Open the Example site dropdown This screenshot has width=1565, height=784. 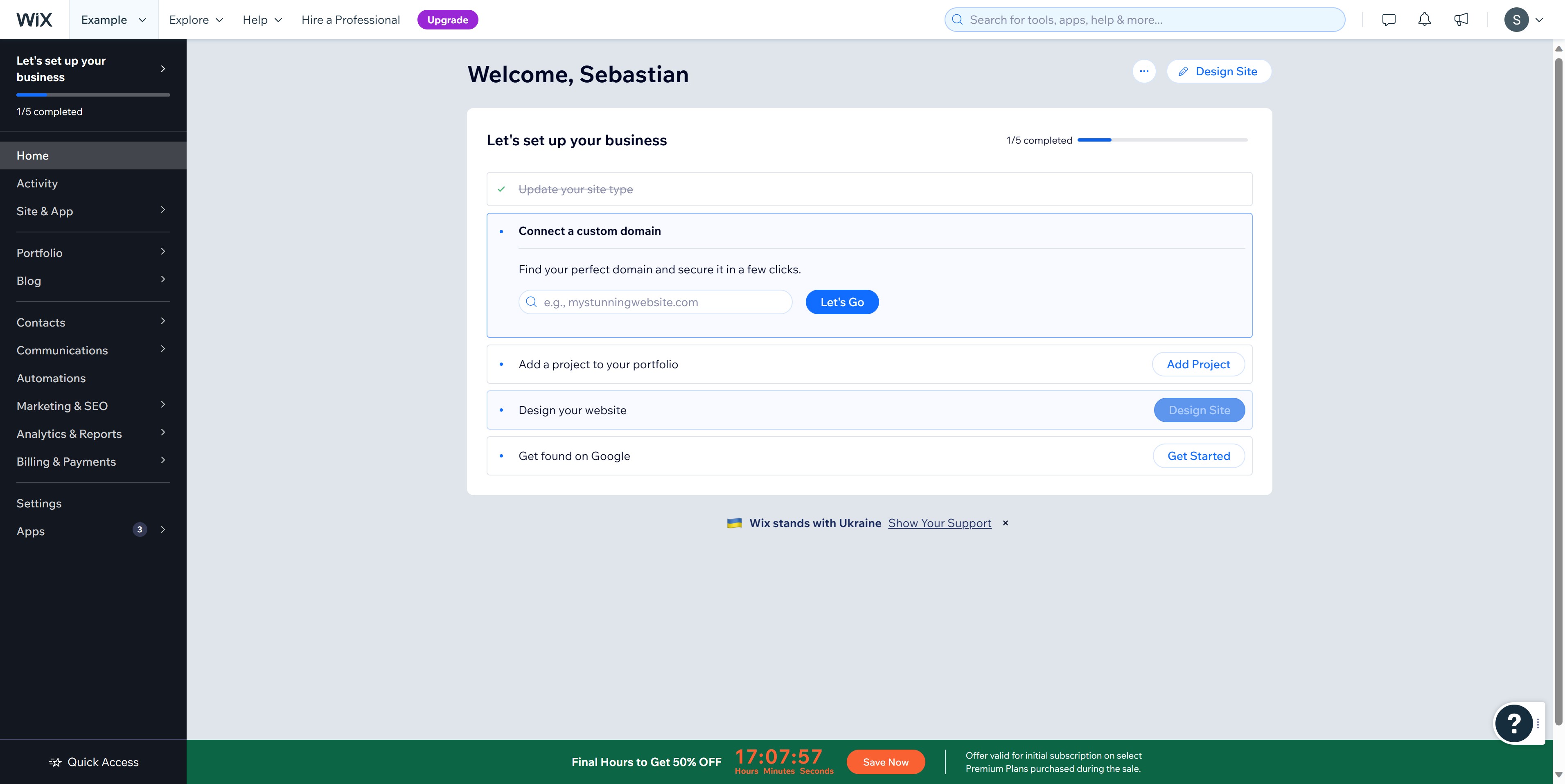[114, 19]
